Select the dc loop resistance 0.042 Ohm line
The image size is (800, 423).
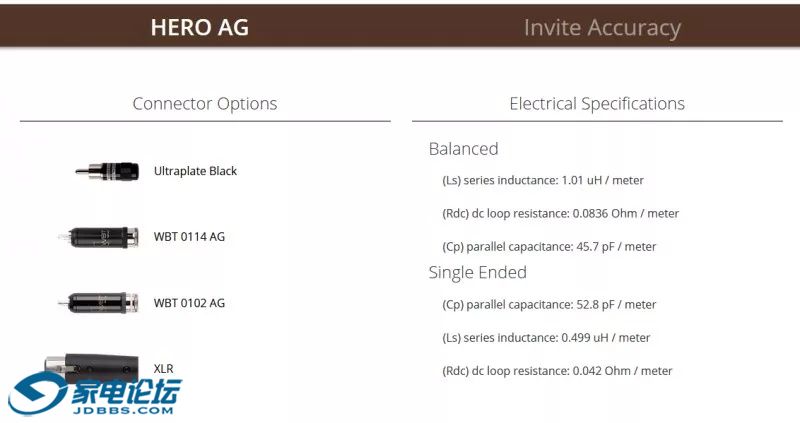point(557,371)
